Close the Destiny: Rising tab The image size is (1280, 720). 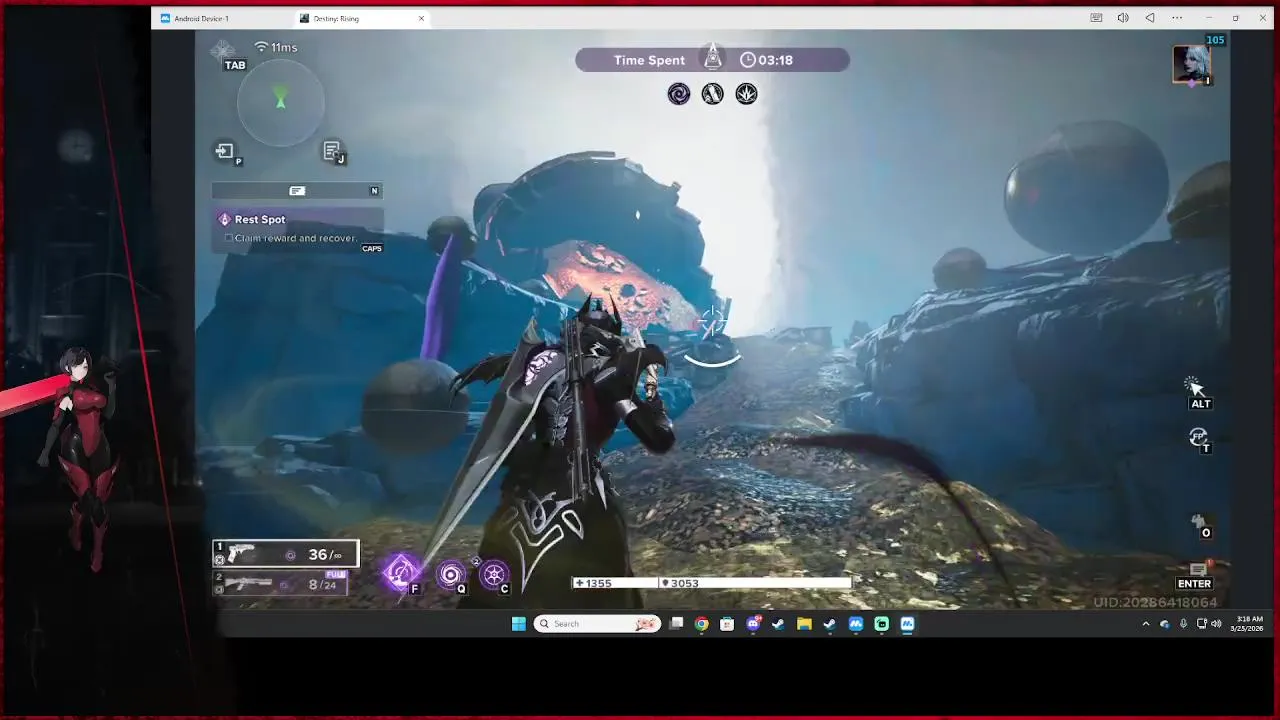coord(421,18)
